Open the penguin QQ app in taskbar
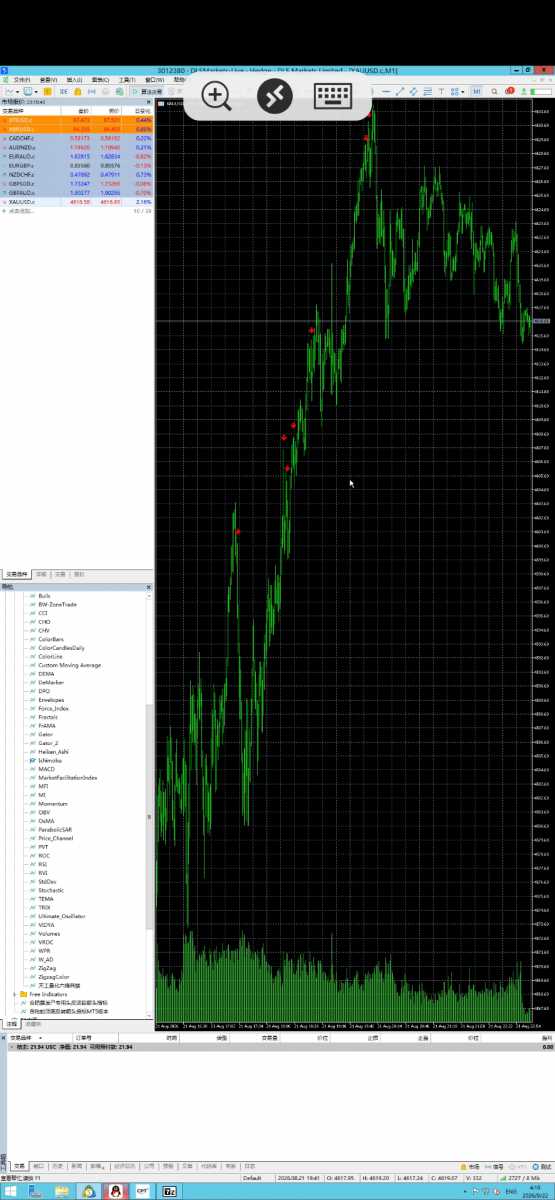This screenshot has width=555, height=1200. coord(117,1192)
